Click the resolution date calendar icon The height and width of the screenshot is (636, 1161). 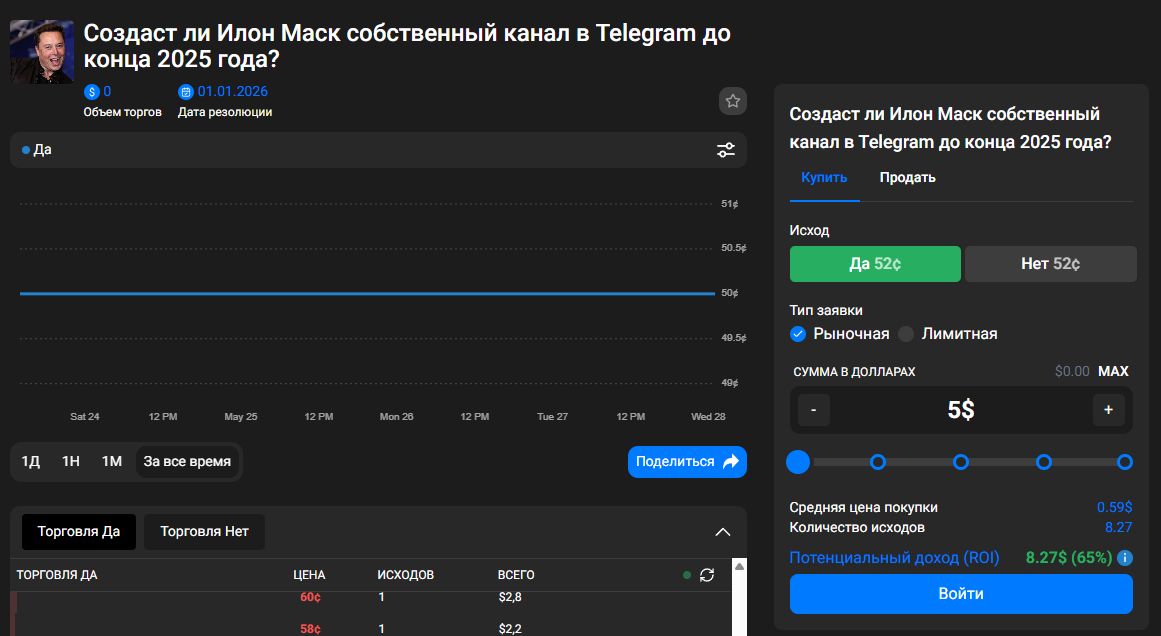(185, 92)
